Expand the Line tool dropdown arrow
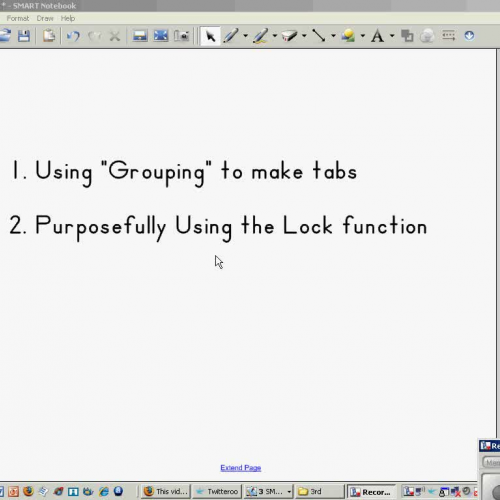 pyautogui.click(x=333, y=36)
